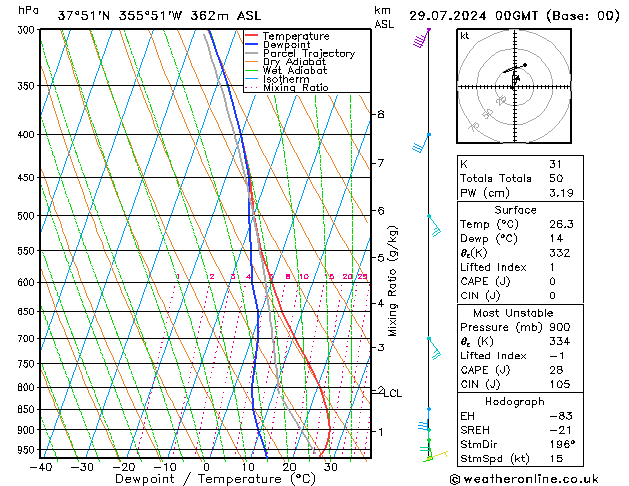Screen dimensions: 629x486
Task: Click the purple wind barb at 300 hPa
Action: coord(421,38)
